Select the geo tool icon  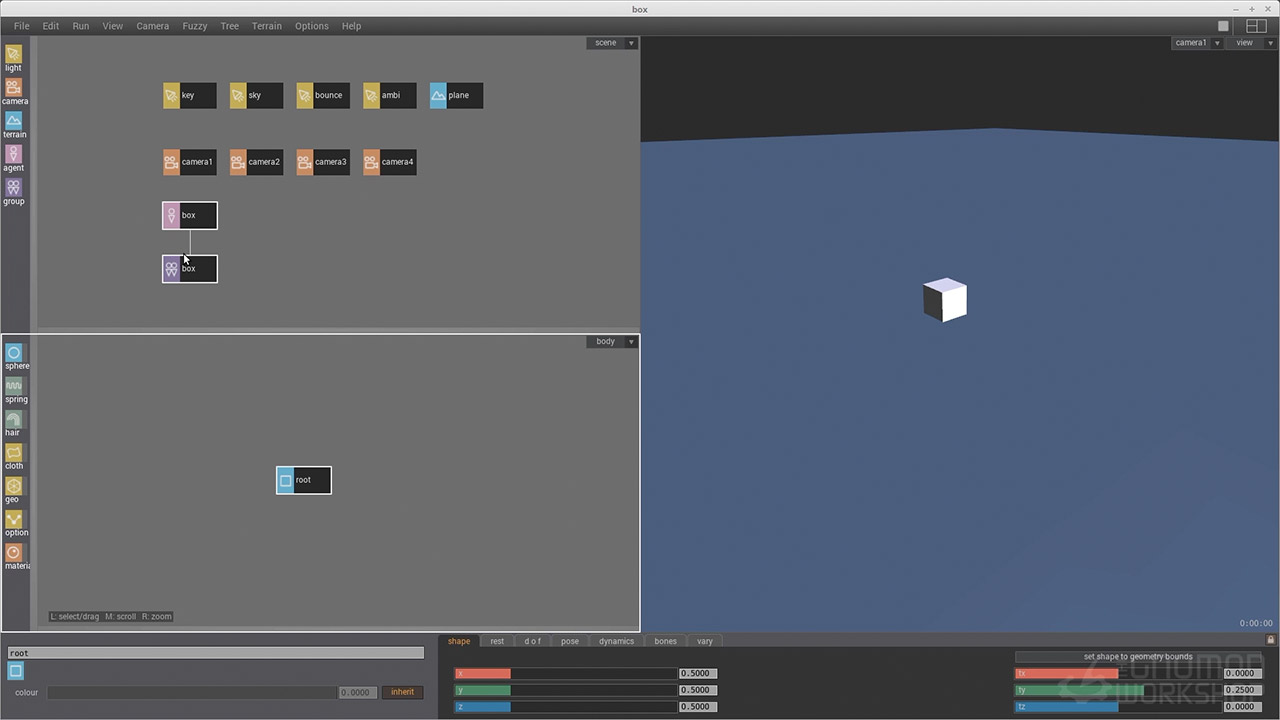pos(13,486)
